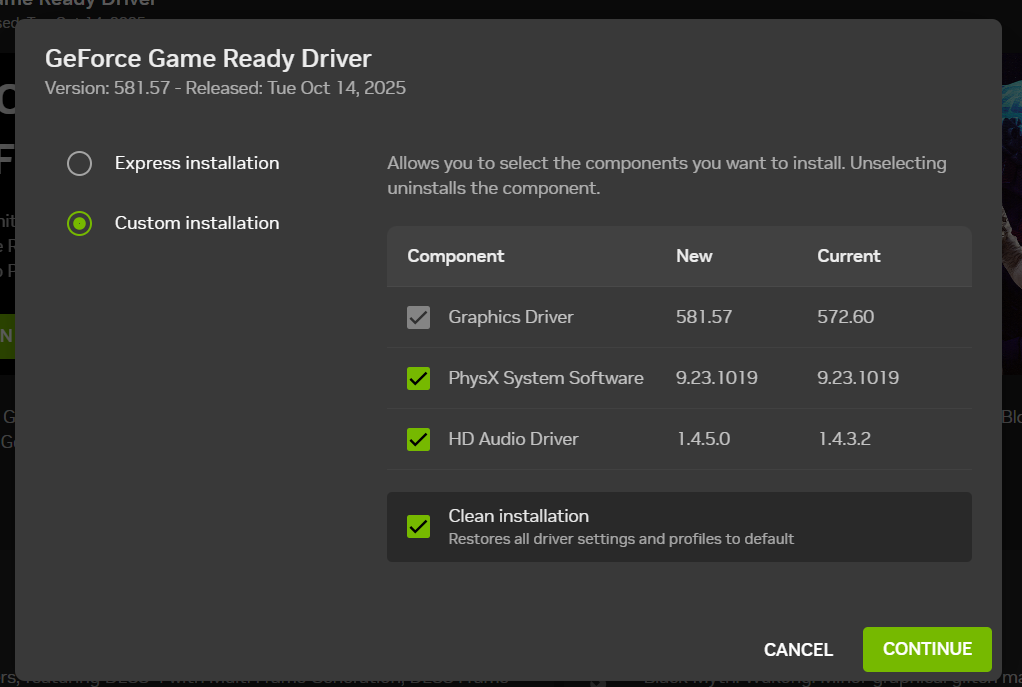This screenshot has width=1022, height=687.
Task: Click the Express installation label text
Action: coord(197,163)
